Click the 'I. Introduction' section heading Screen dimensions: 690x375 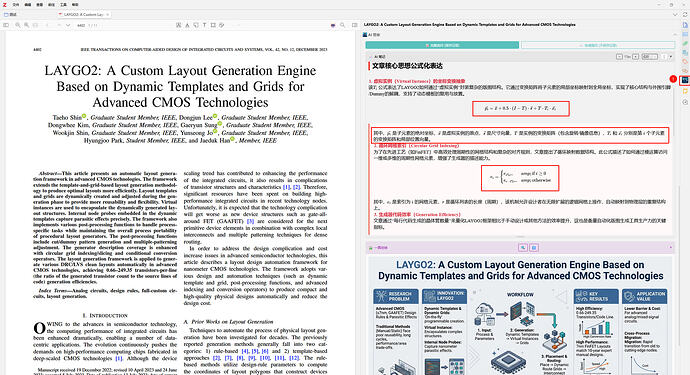coord(105,316)
